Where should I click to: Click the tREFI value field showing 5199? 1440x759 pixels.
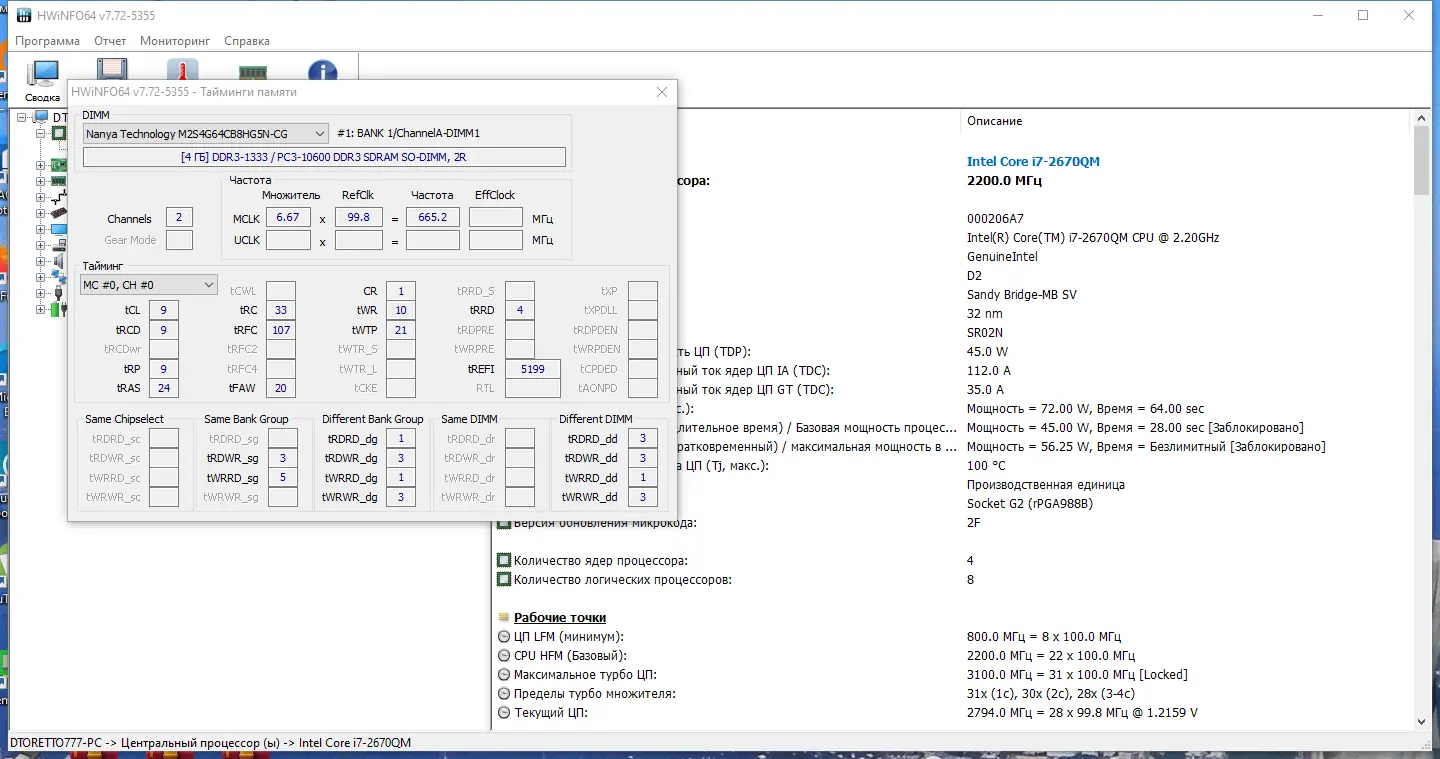point(532,369)
